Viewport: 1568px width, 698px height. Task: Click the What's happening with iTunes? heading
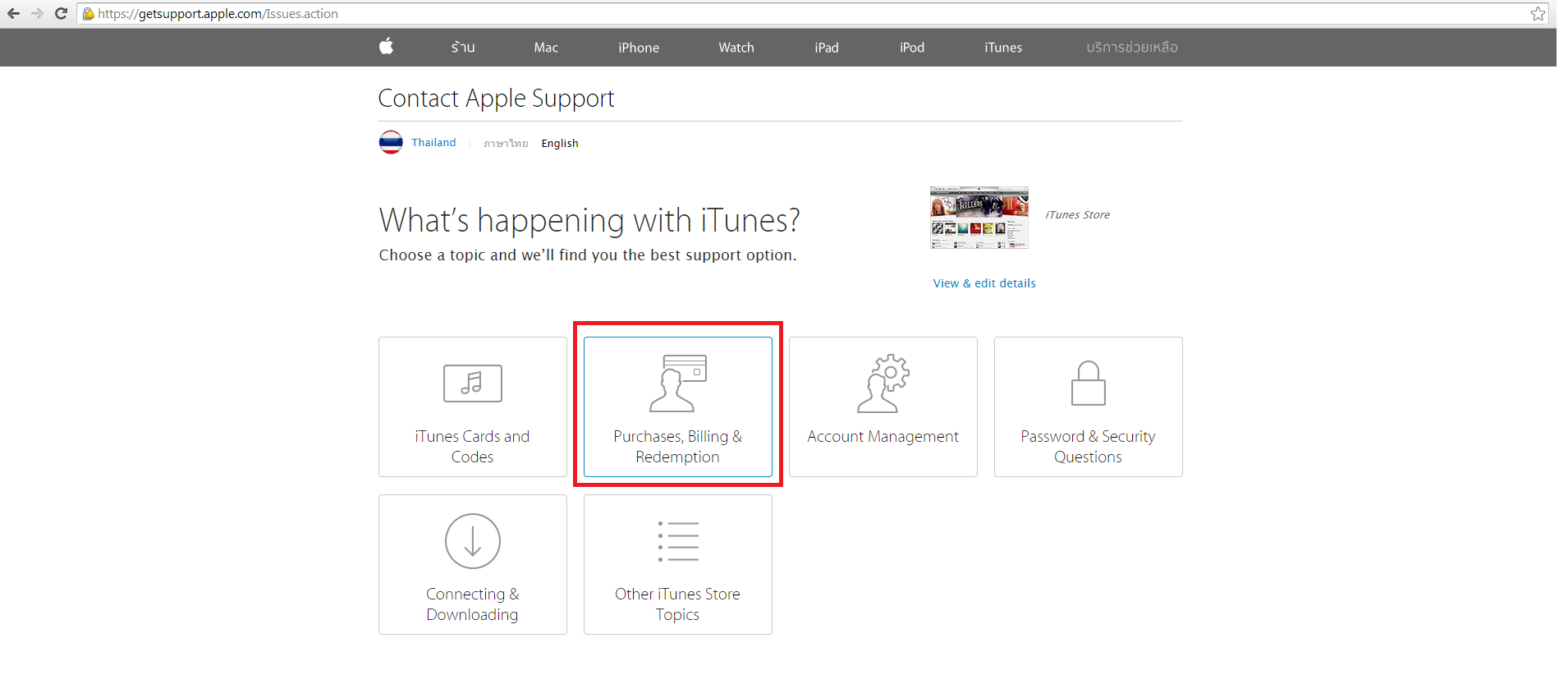589,220
